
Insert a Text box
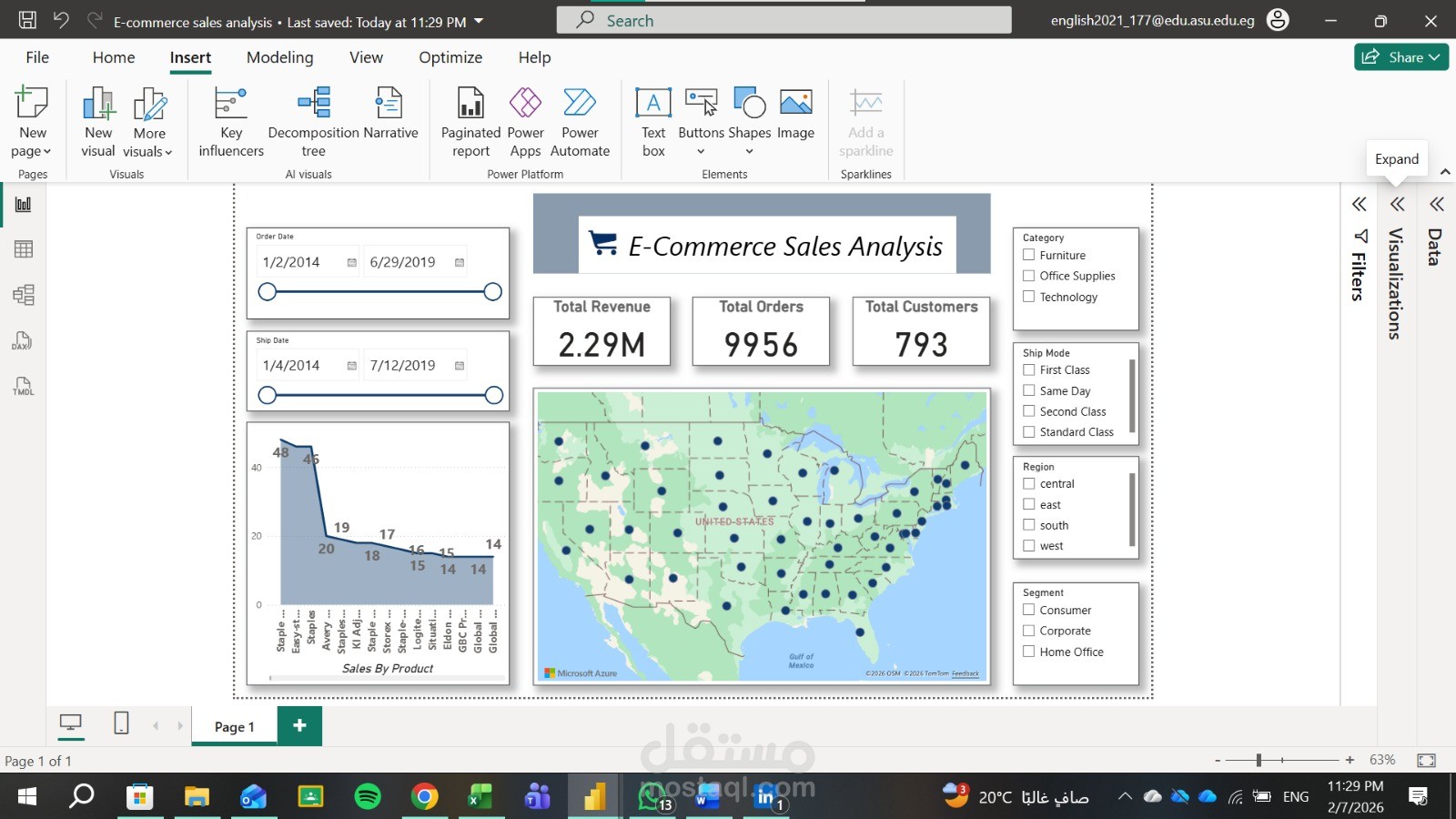[x=653, y=122]
